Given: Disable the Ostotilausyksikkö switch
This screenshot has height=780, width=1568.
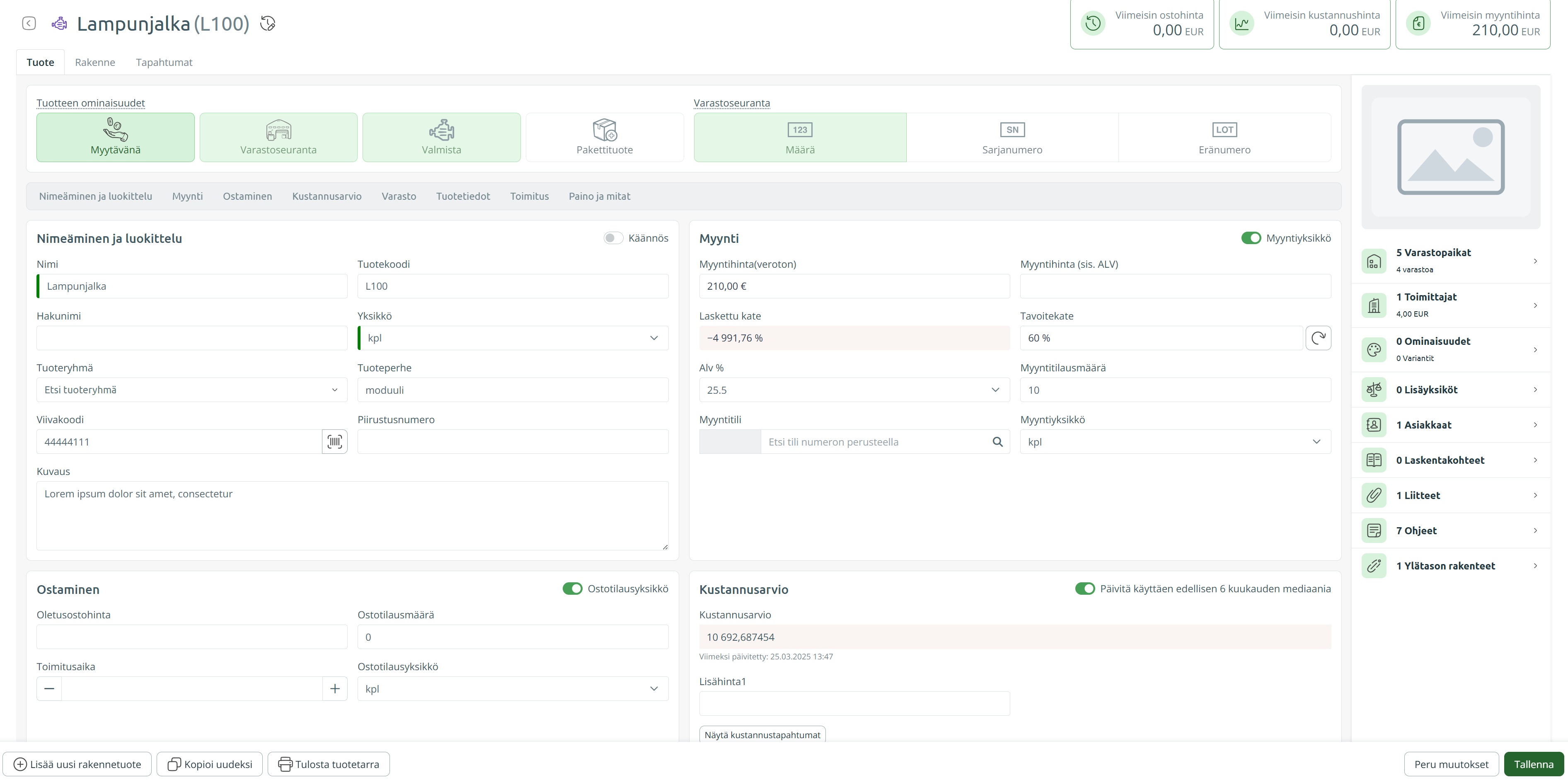Looking at the screenshot, I should coord(572,589).
